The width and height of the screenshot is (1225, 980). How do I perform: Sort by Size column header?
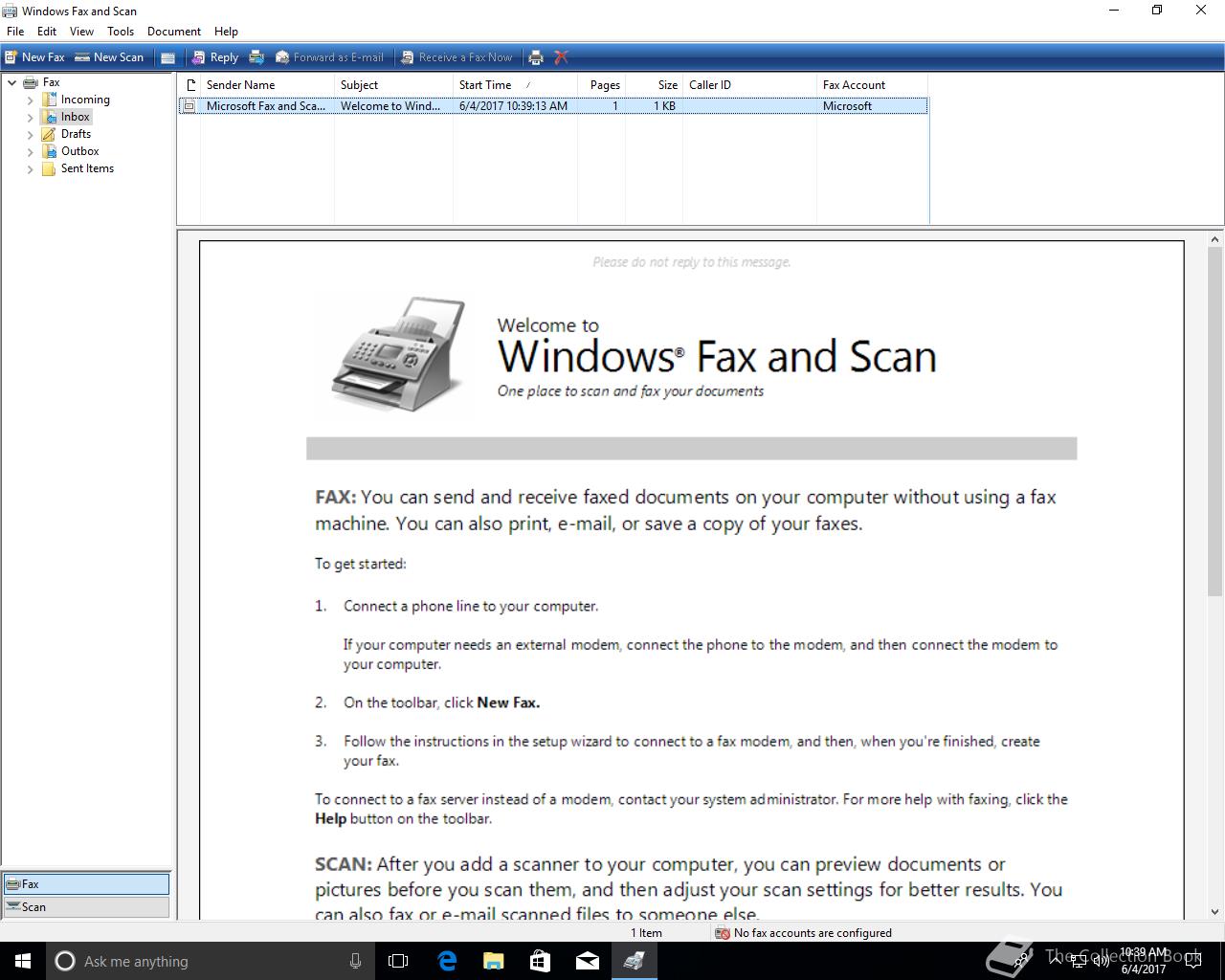click(654, 85)
